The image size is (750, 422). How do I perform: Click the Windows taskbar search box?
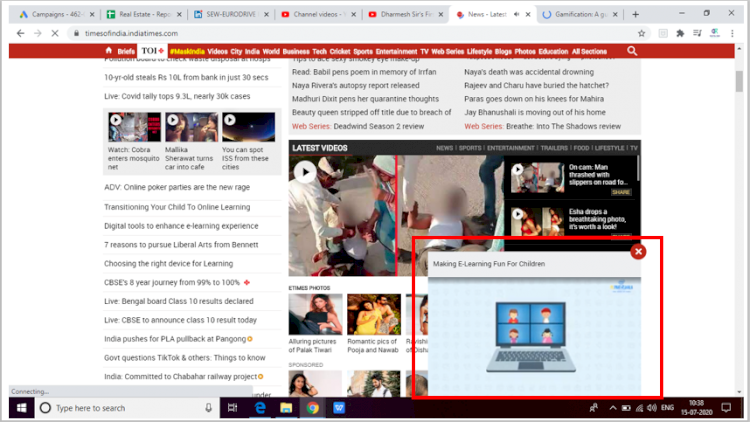(x=127, y=408)
